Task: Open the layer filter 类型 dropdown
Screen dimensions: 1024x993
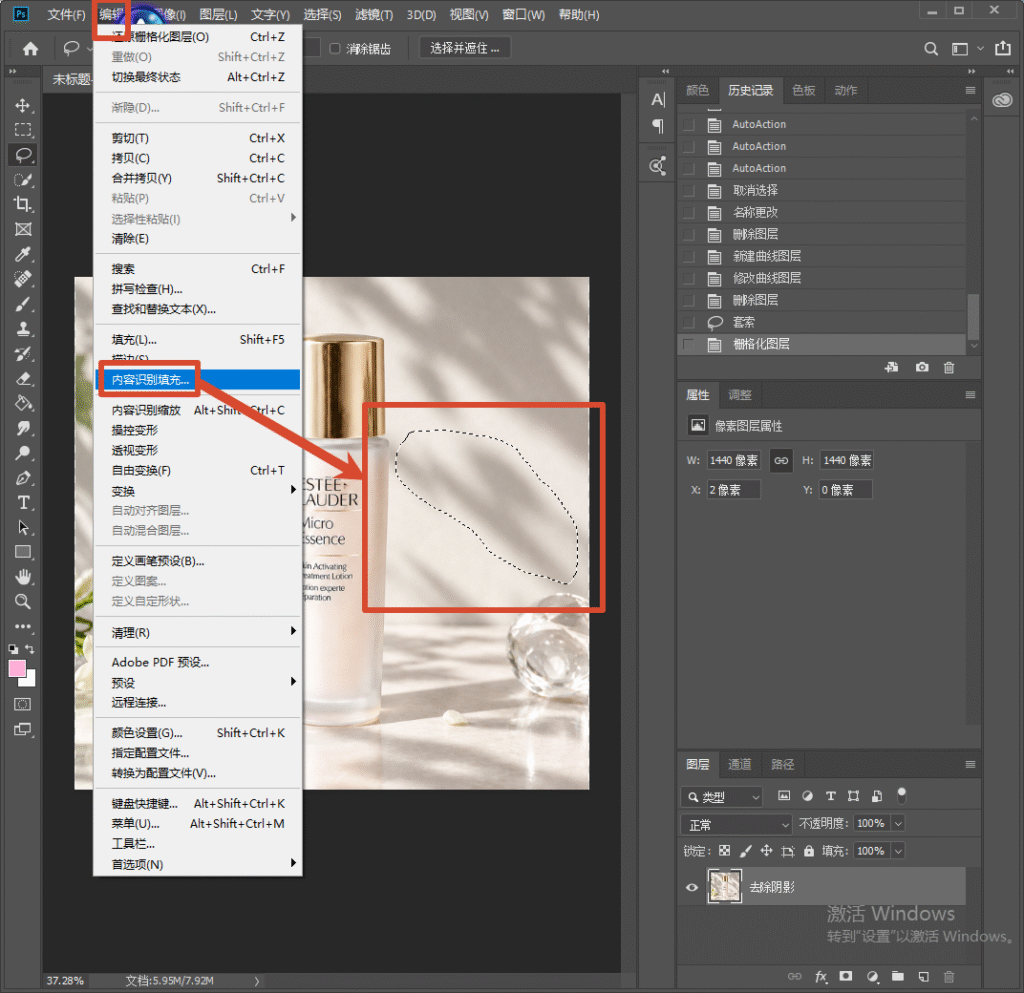Action: click(722, 796)
